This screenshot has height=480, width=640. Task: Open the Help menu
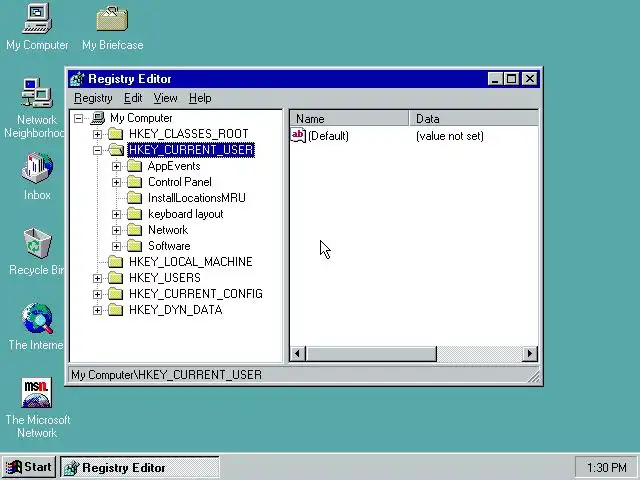[x=200, y=98]
